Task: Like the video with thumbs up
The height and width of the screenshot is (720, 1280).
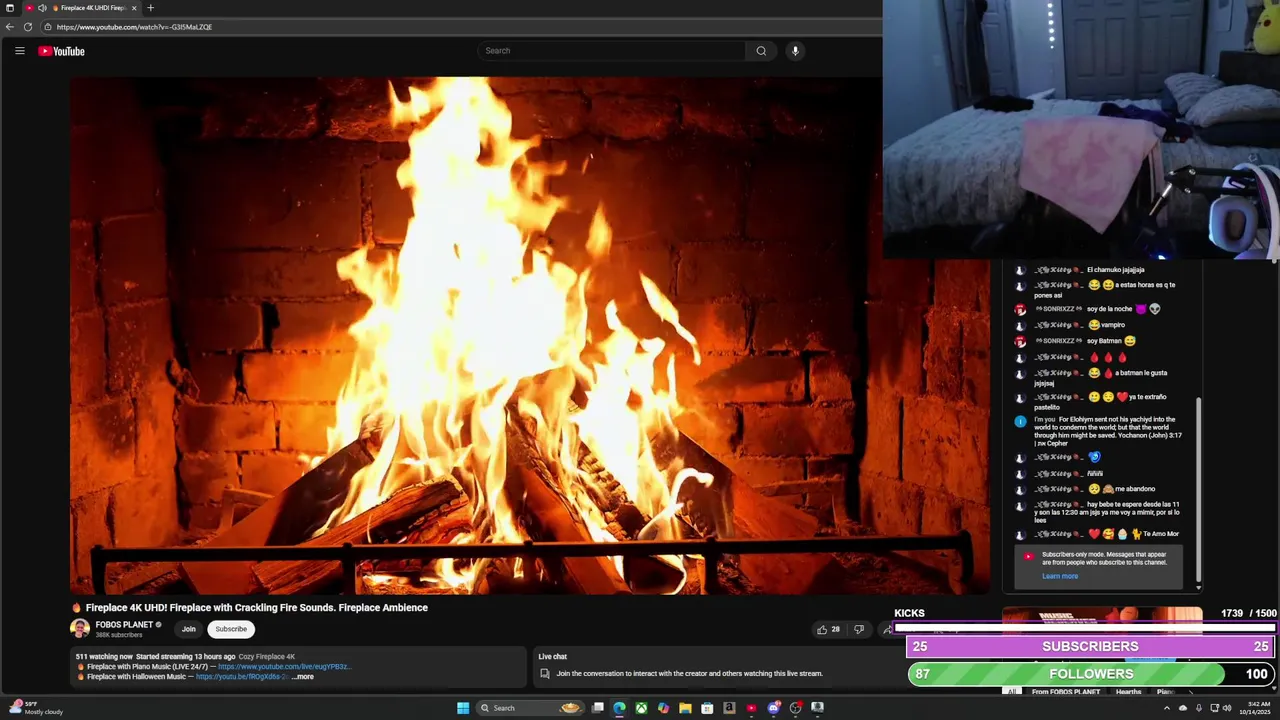Action: coord(828,629)
